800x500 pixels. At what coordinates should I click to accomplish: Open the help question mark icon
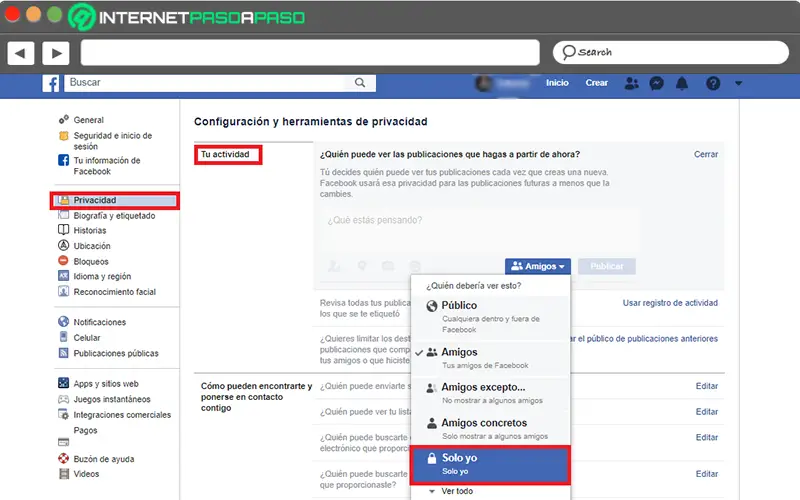713,83
